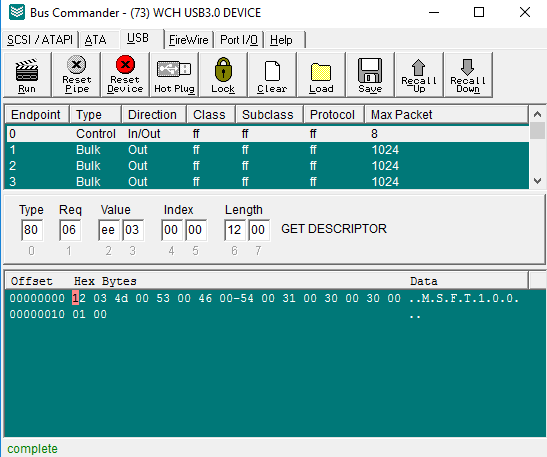This screenshot has height=457, width=547.
Task: Click the Subclass column header
Action: tap(269, 114)
